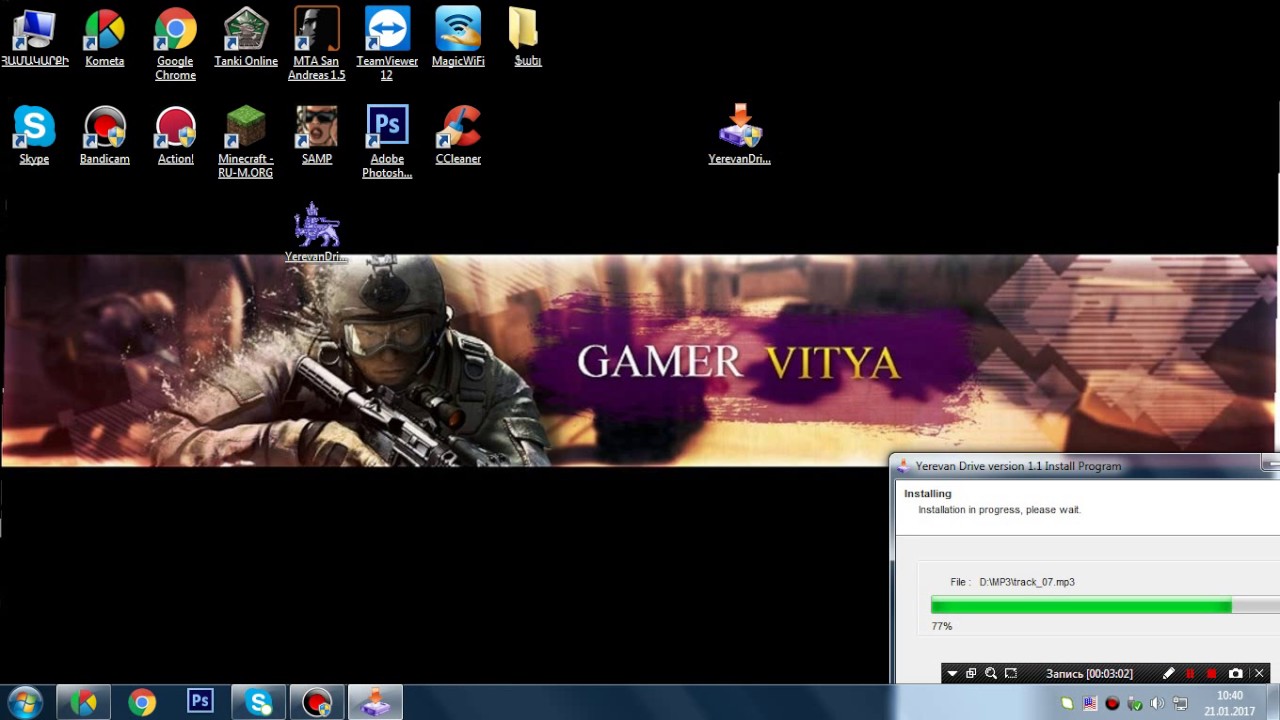This screenshot has width=1280, height=720.
Task: Open Photoshop from the taskbar
Action: point(200,702)
